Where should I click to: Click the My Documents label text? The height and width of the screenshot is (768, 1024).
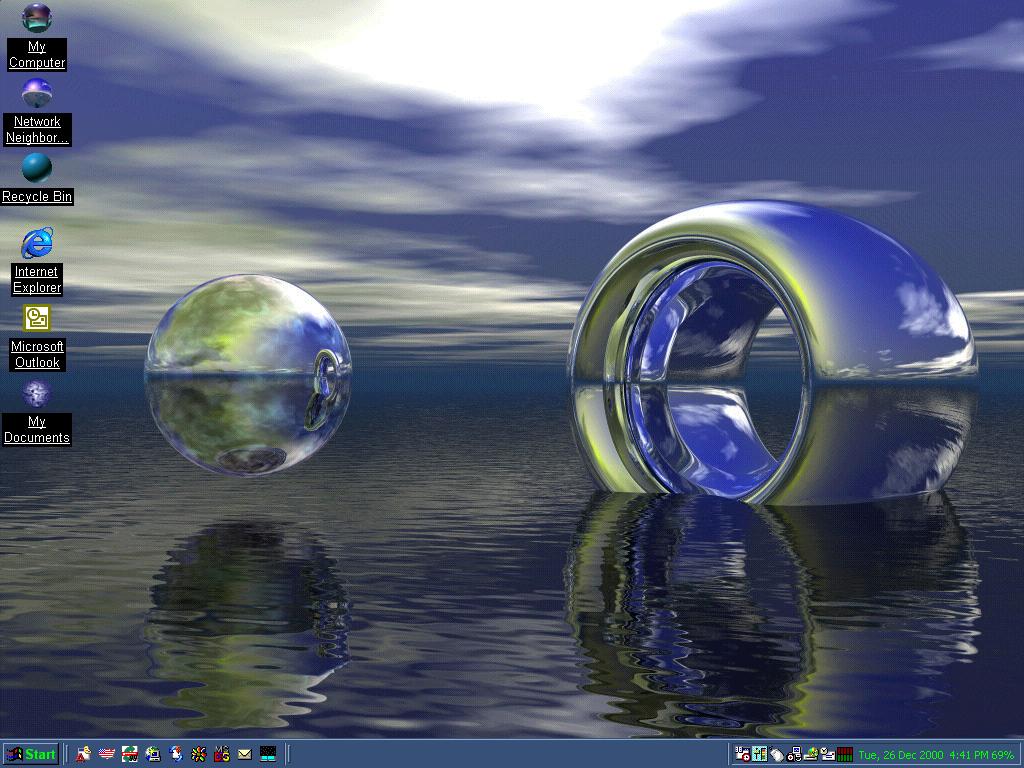tap(37, 430)
